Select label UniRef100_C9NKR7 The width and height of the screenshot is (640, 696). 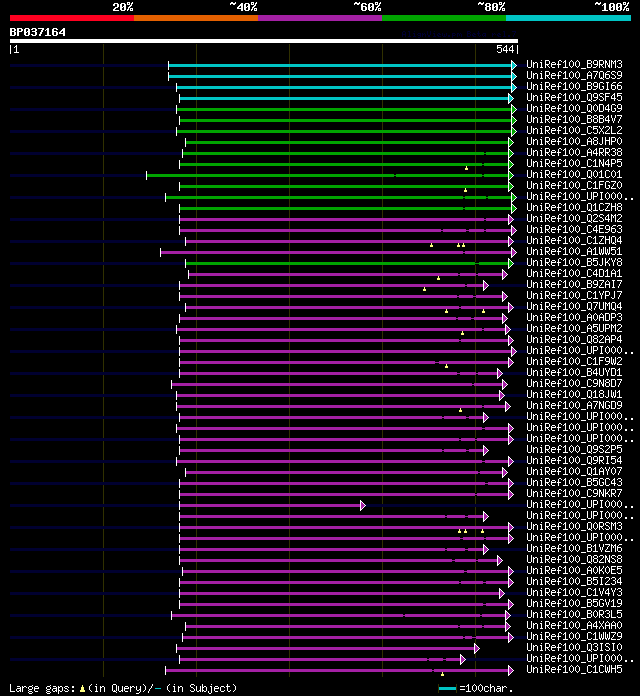pos(574,494)
